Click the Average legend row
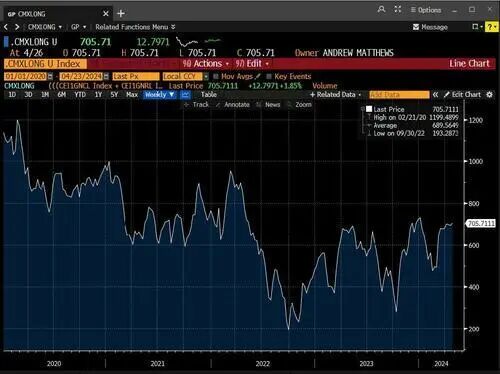This screenshot has width=500, height=374. tap(413, 125)
